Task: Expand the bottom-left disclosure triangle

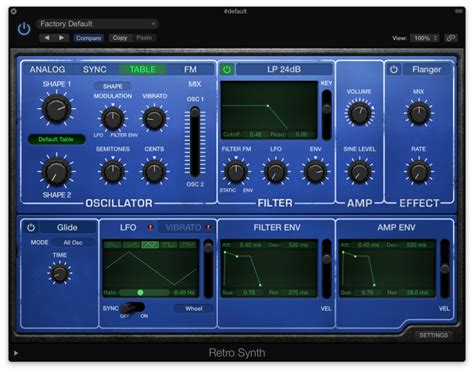Action: [x=16, y=353]
